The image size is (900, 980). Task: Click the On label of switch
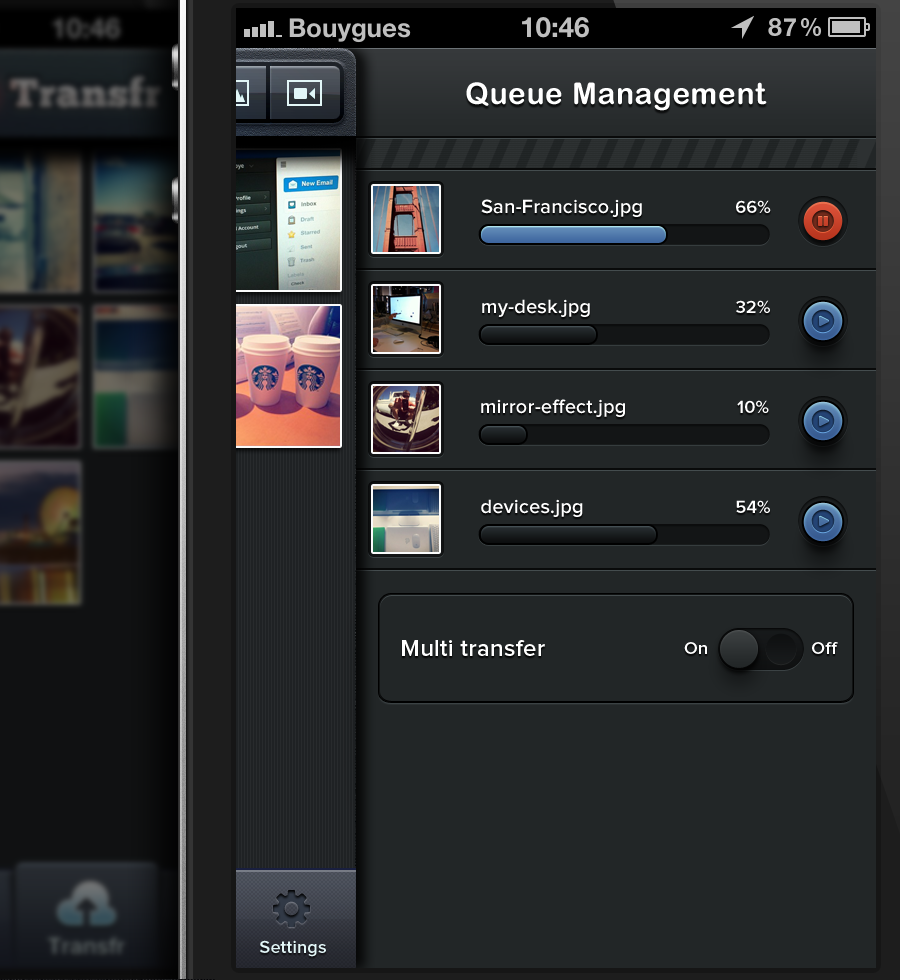(x=696, y=649)
